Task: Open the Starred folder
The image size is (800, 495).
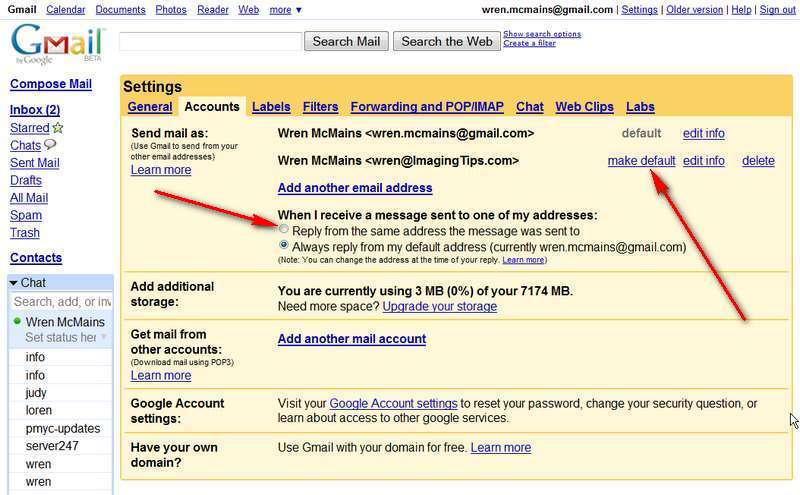Action: tap(30, 128)
